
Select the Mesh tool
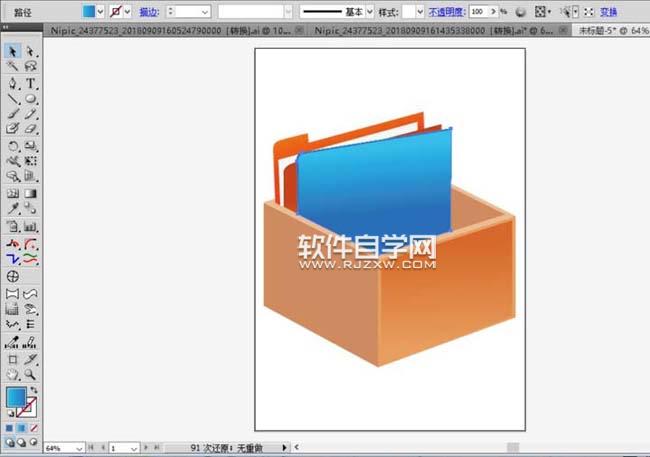click(12, 193)
